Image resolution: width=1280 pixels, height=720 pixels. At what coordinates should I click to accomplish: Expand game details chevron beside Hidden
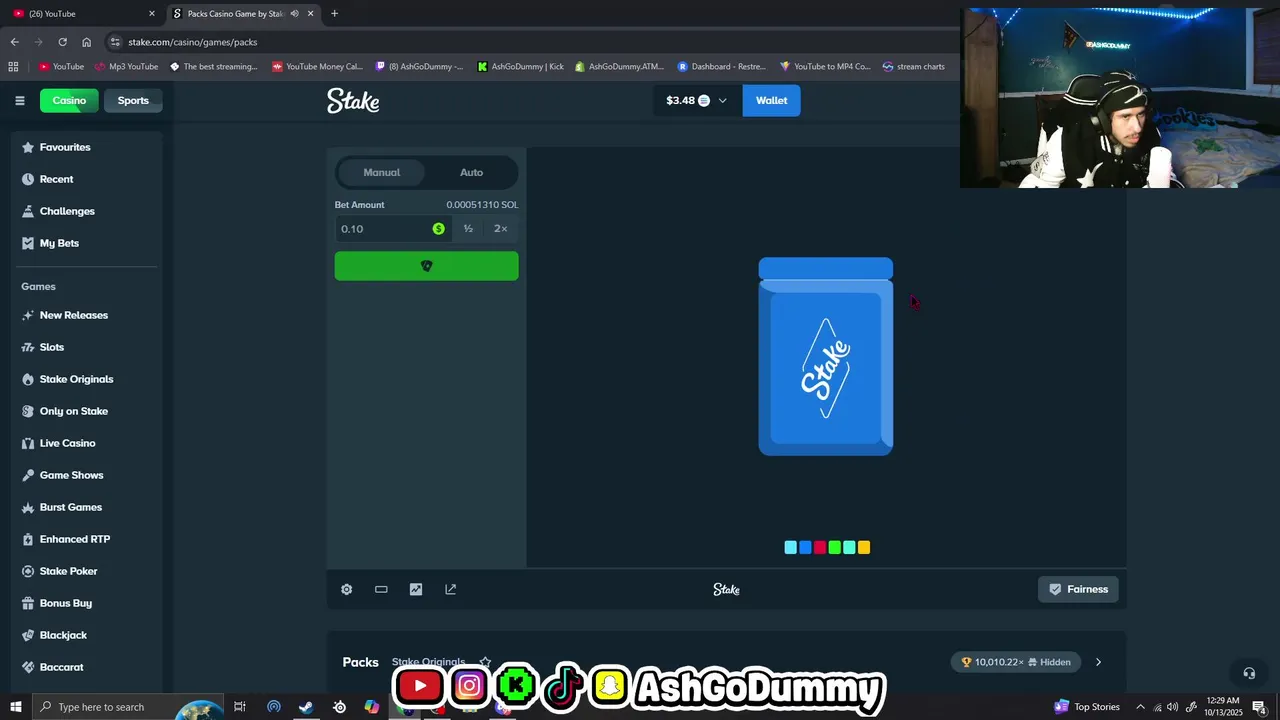[x=1098, y=662]
